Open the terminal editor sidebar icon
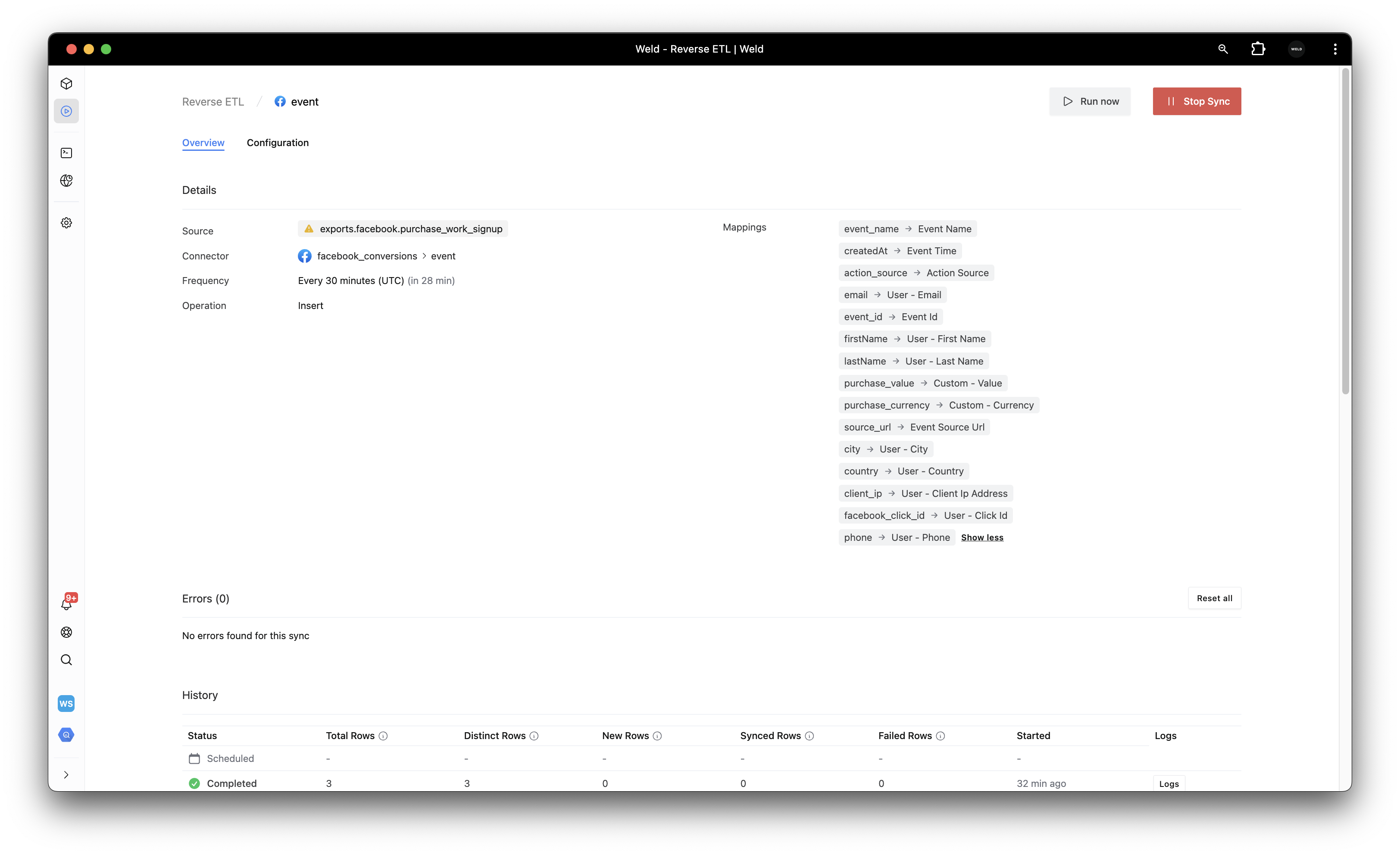1400x855 pixels. click(x=66, y=153)
